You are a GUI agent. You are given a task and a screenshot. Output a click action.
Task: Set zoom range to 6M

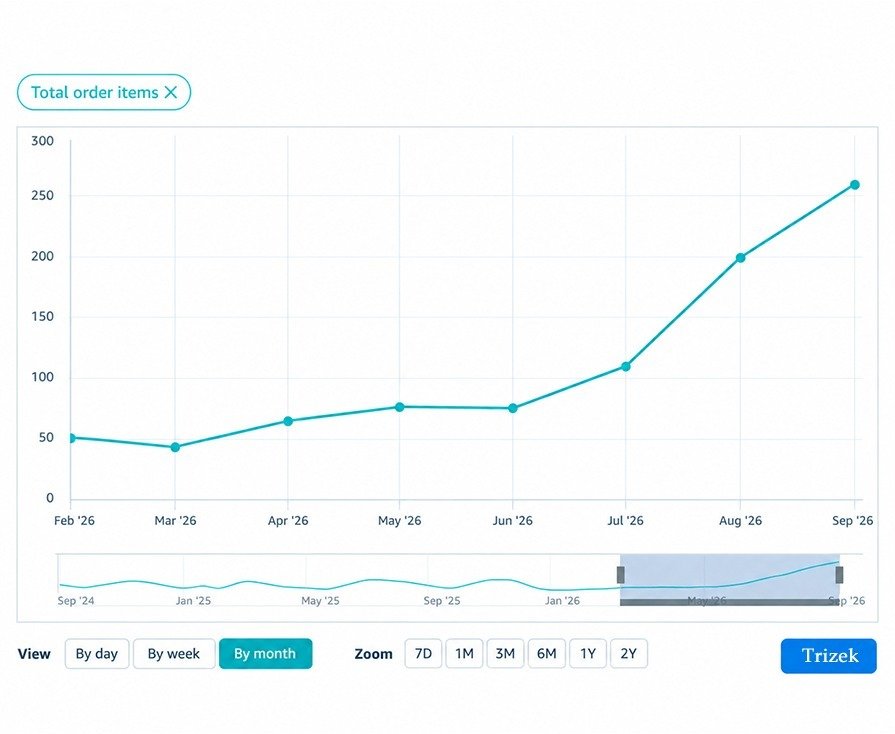click(546, 654)
